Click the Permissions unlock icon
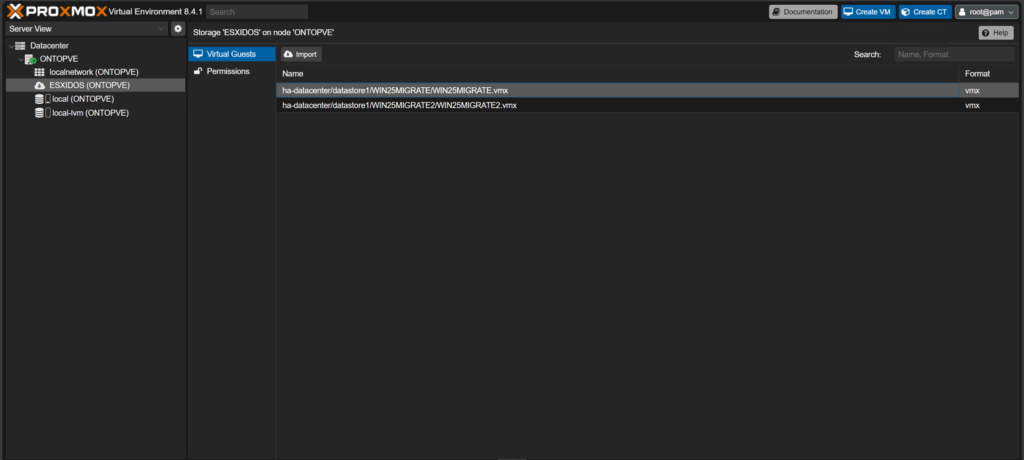This screenshot has height=460, width=1024. 198,71
